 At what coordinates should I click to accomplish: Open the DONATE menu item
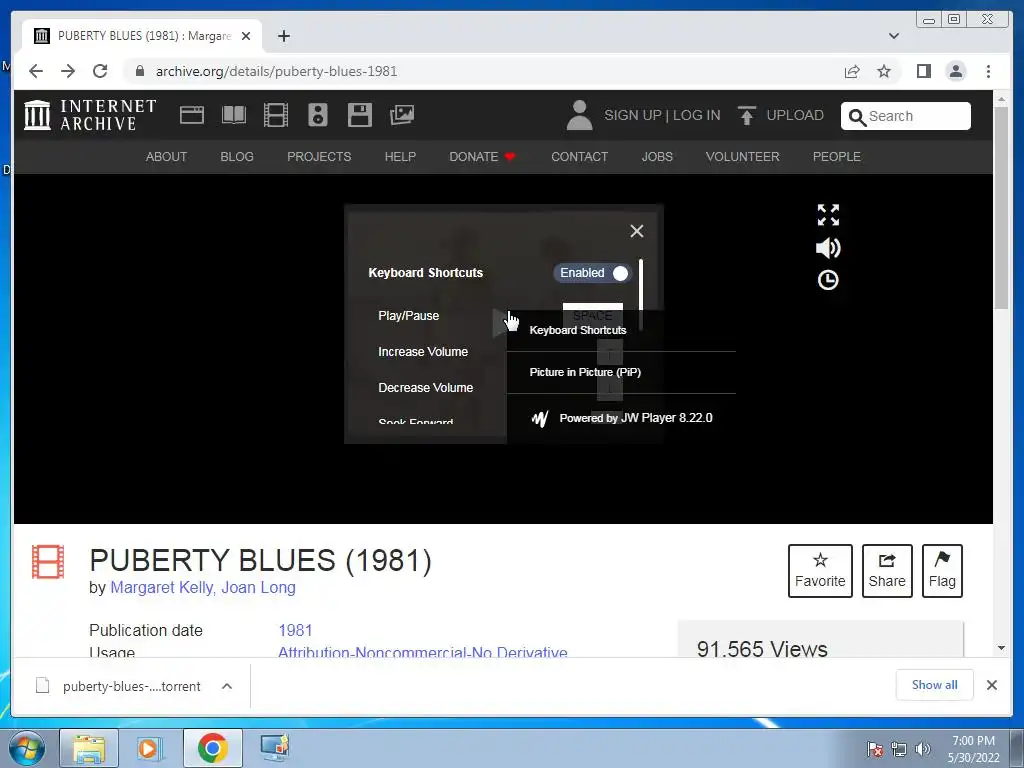coord(483,157)
